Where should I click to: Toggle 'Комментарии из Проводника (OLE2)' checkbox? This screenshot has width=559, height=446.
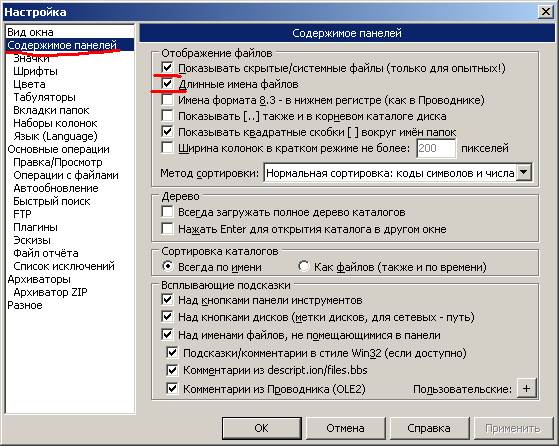pos(172,388)
